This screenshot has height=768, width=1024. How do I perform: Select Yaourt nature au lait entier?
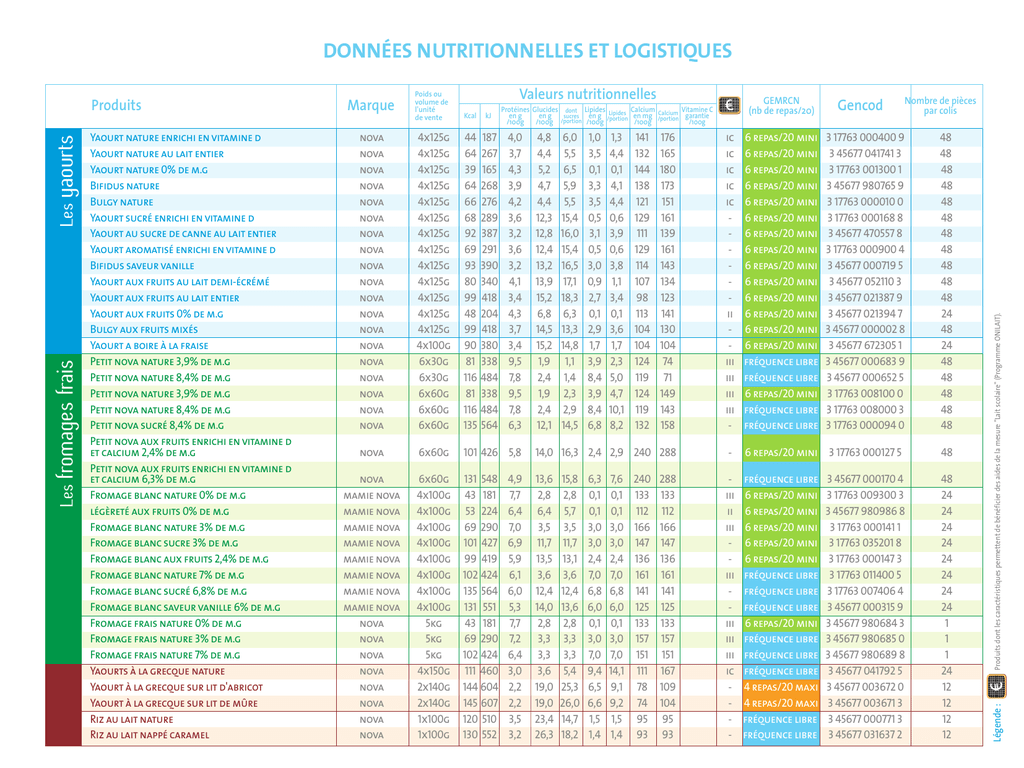tap(157, 154)
